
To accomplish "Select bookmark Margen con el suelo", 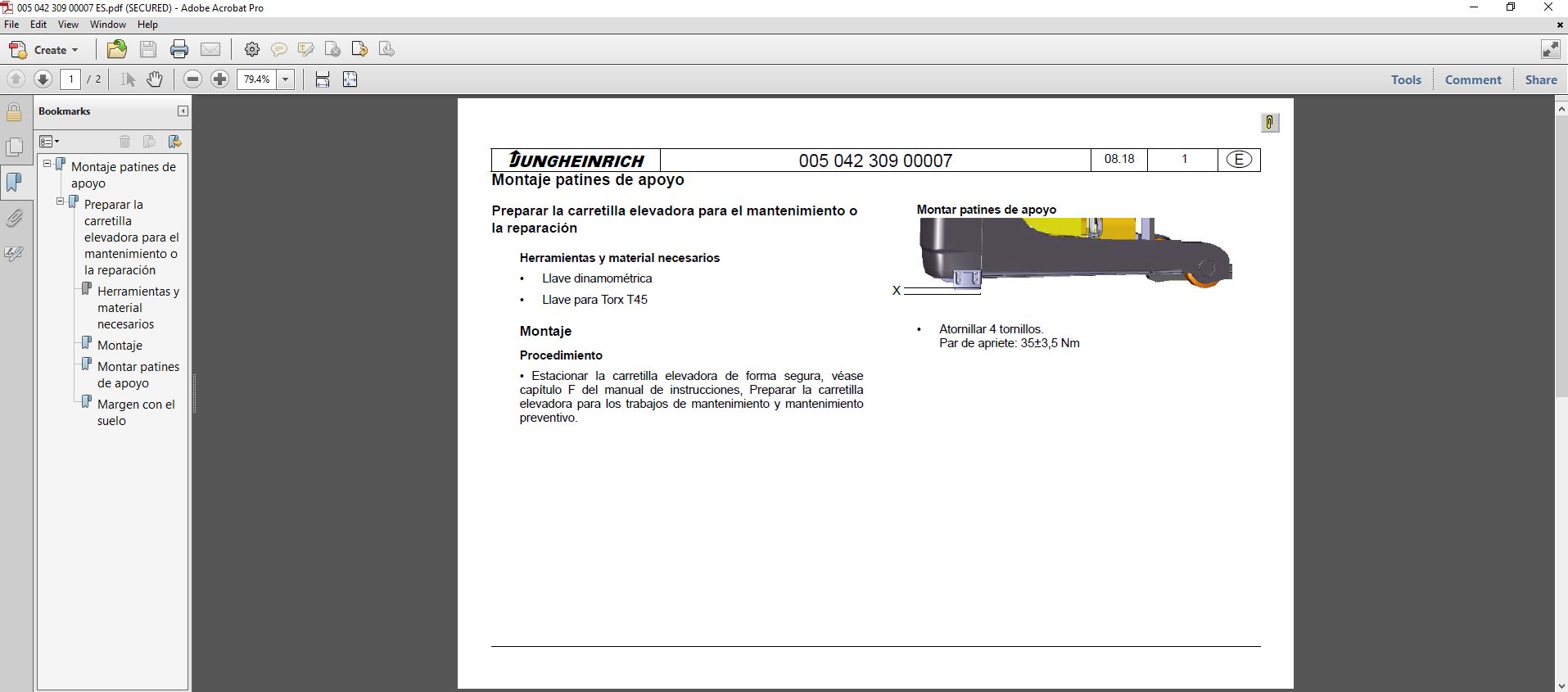I will coord(136,413).
